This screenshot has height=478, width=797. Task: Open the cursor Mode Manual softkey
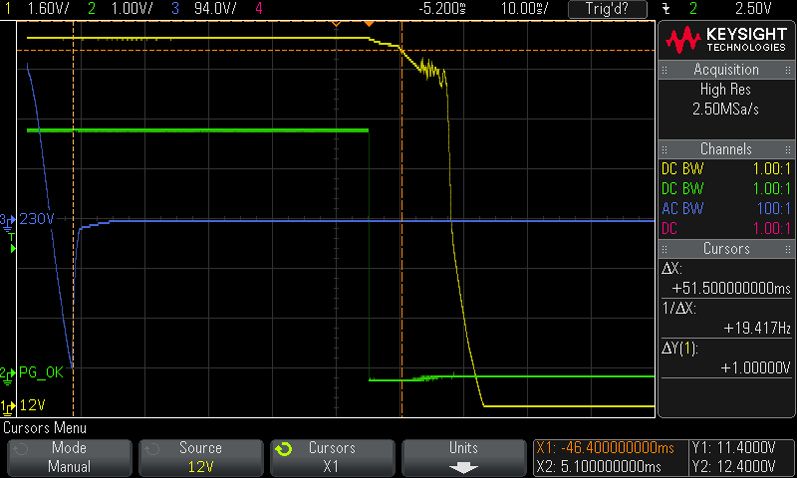(69, 457)
